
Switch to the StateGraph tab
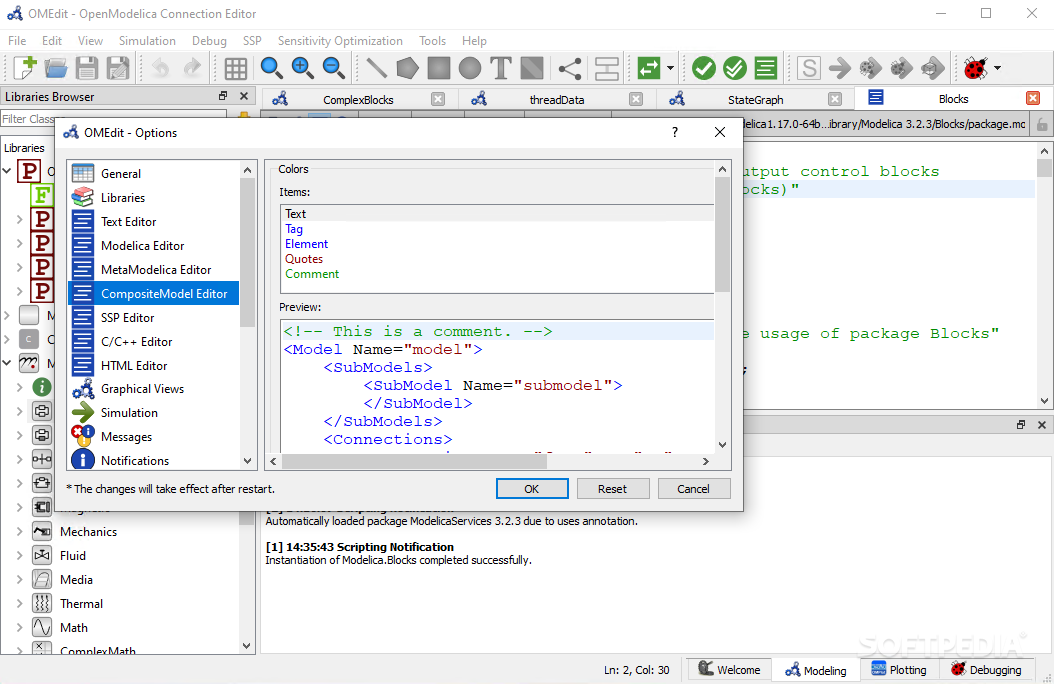click(756, 99)
